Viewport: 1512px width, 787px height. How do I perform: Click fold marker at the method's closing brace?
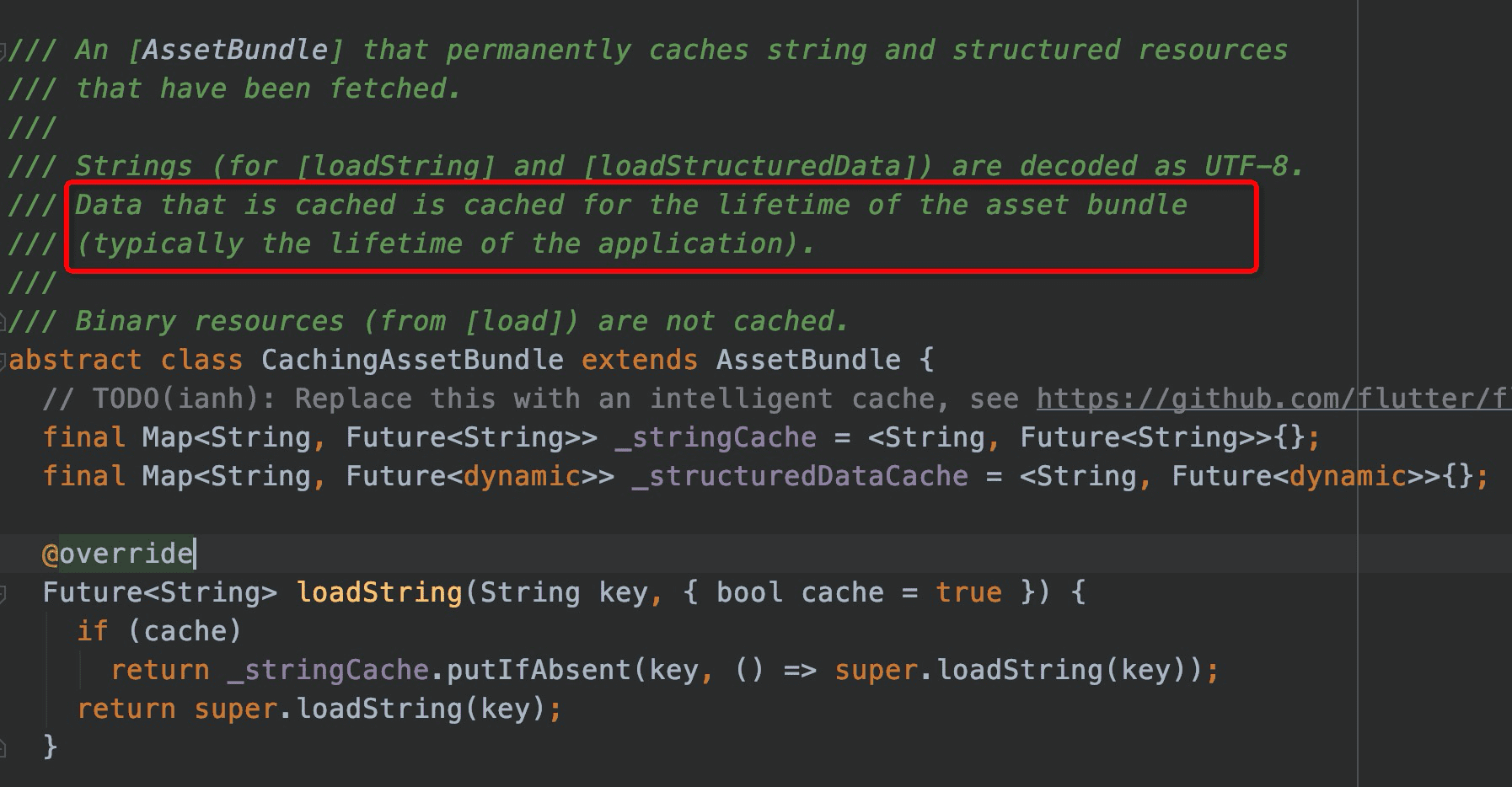(x=3, y=747)
